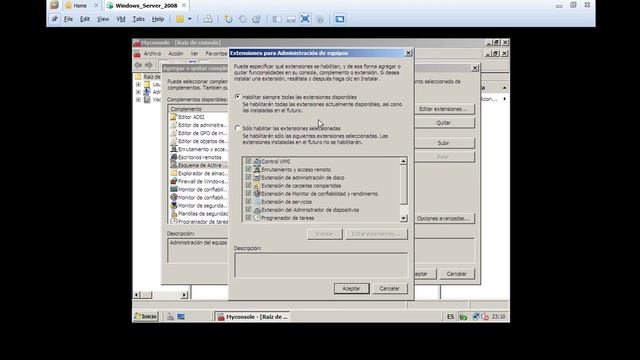Click the Descripción box in Extensiones dialog
640x360 pixels.
pos(321,264)
